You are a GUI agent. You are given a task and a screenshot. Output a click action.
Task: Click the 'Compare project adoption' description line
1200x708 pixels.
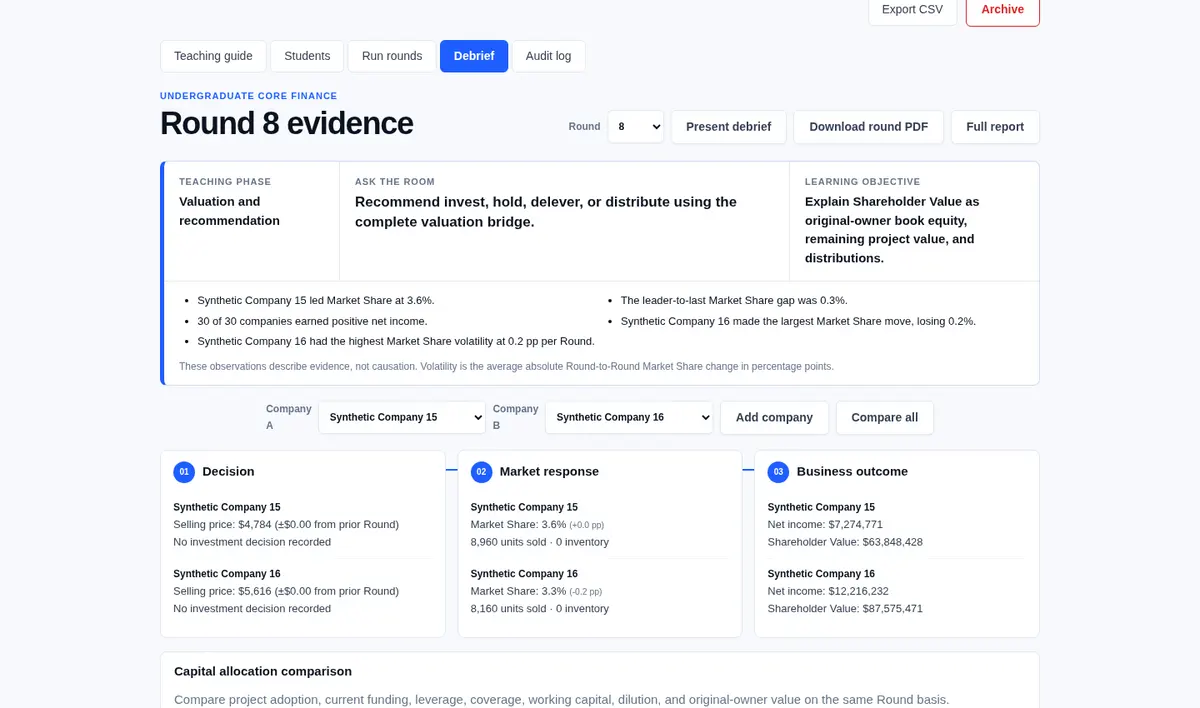(x=561, y=700)
